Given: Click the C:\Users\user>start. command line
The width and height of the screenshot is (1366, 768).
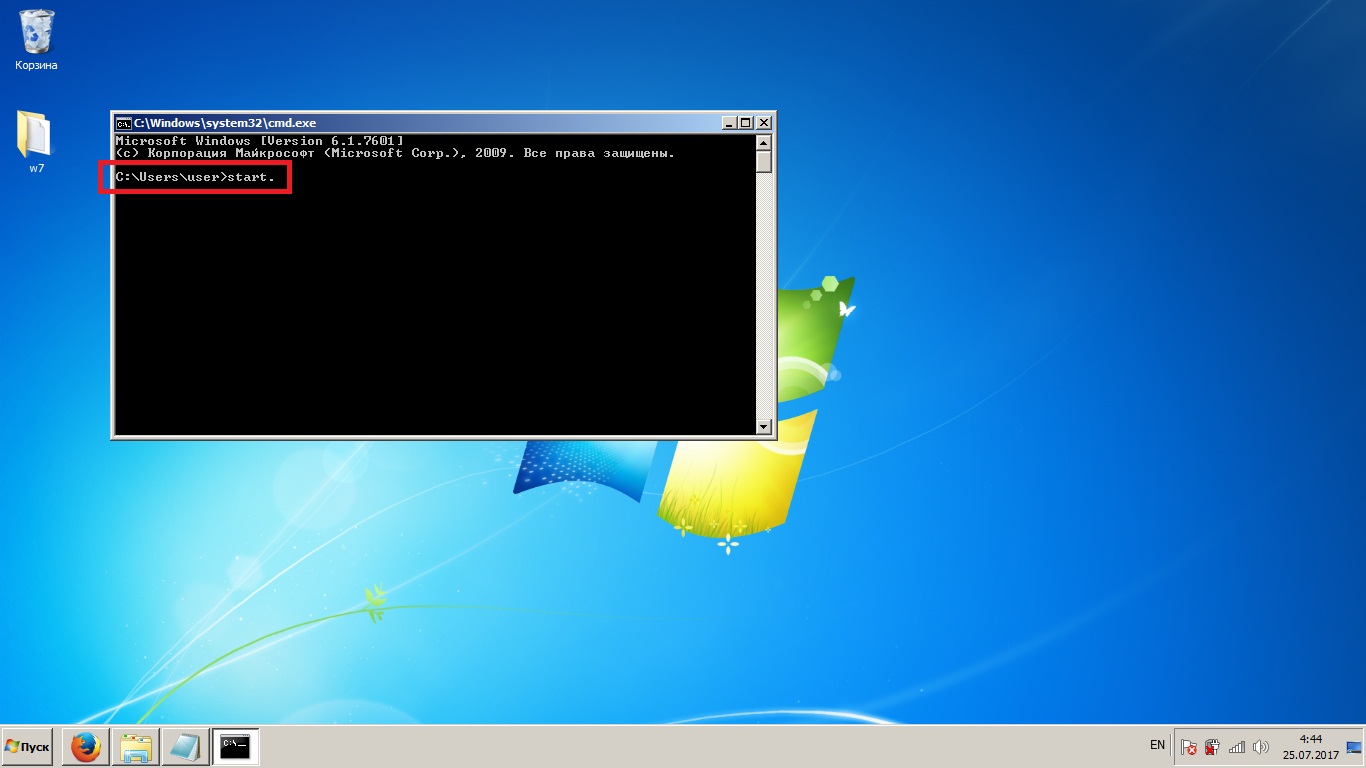Looking at the screenshot, I should click(x=194, y=177).
